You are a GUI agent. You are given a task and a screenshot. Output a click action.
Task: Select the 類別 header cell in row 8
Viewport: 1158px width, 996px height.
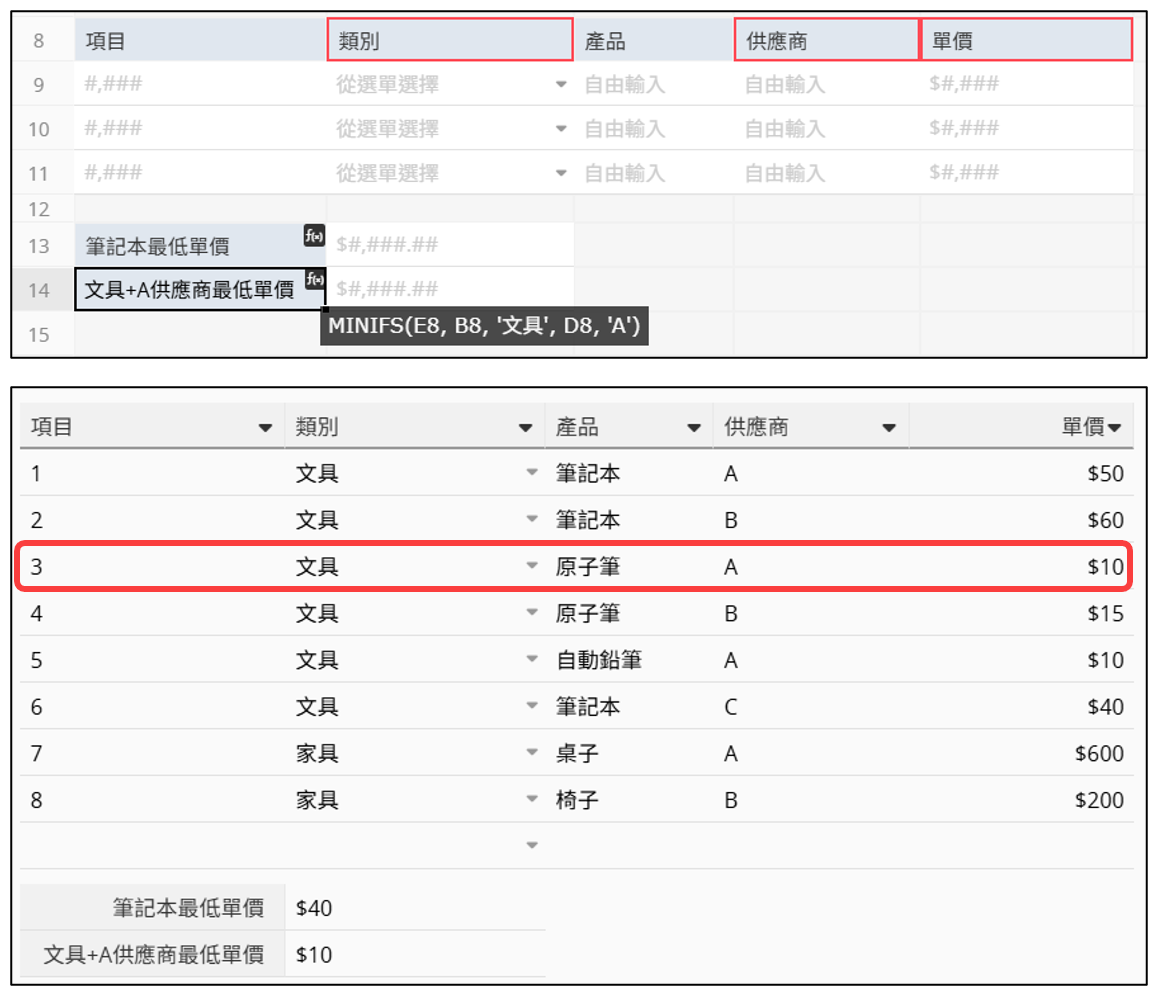tap(449, 41)
